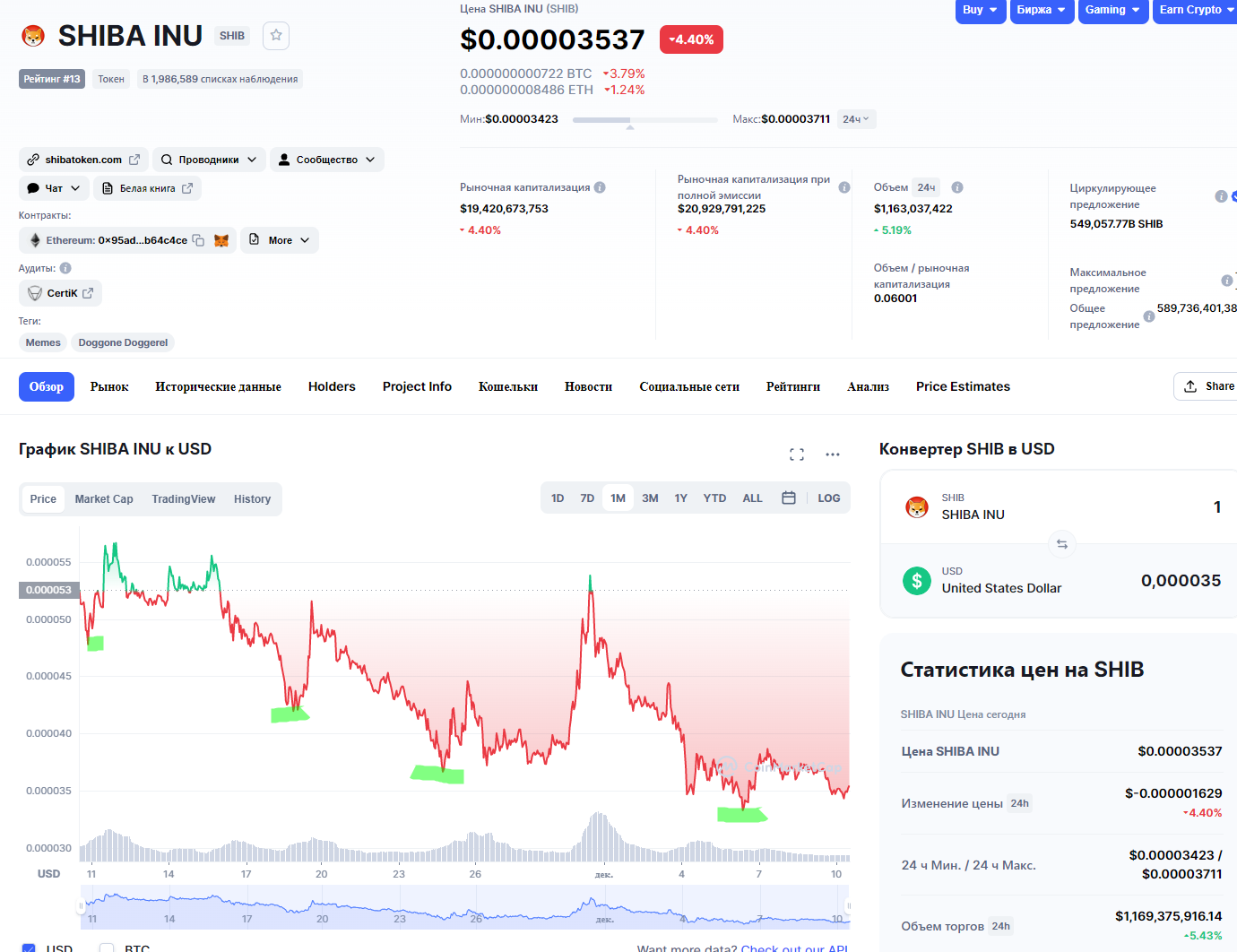Toggle the BTC checkbox below the chart
Viewport: 1237px width, 952px height.
[107, 948]
